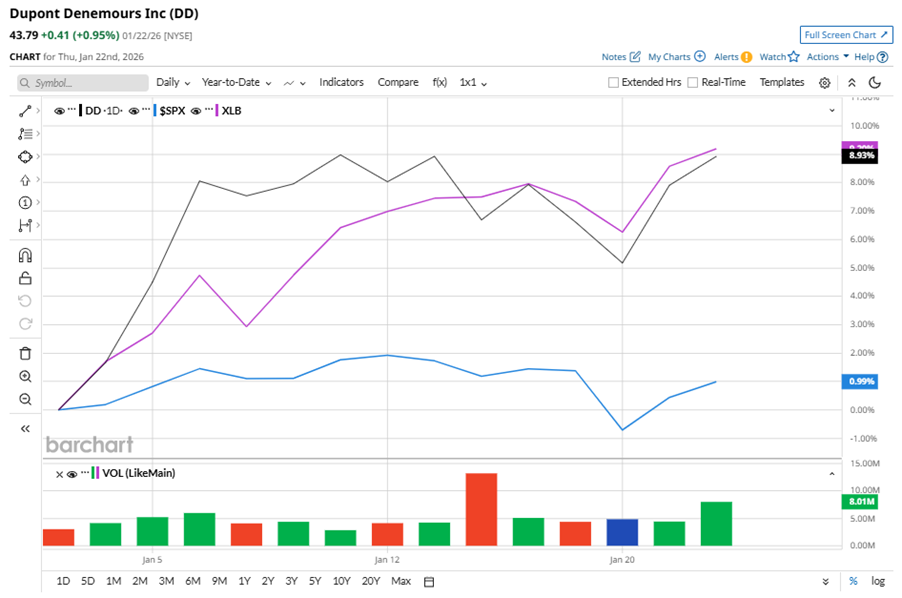
Task: Open the calendar date range picker
Action: point(429,582)
